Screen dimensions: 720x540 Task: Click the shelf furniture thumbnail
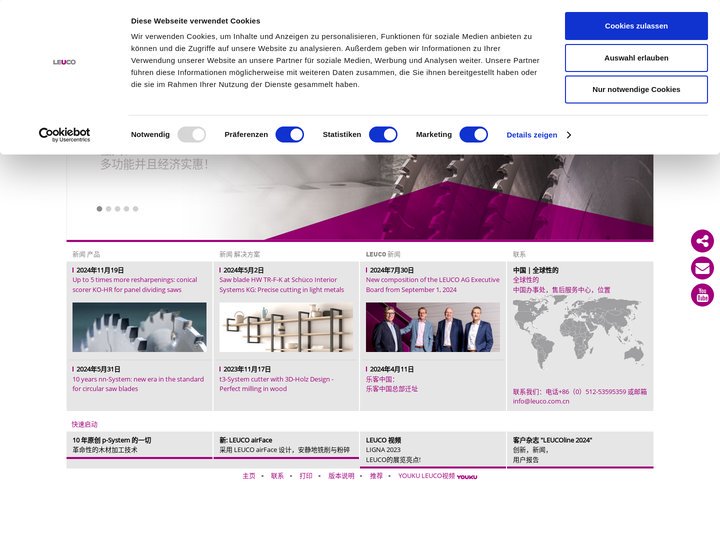tap(286, 327)
